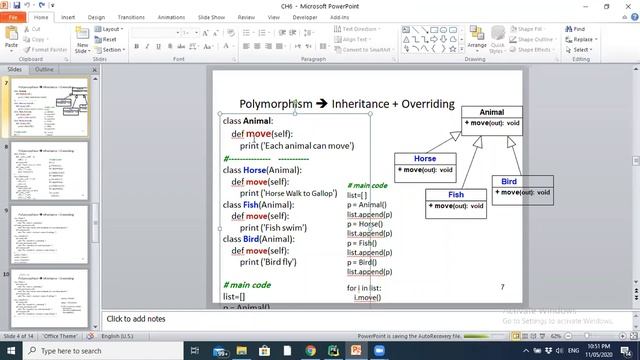Toggle strikethrough formatting

(181, 47)
